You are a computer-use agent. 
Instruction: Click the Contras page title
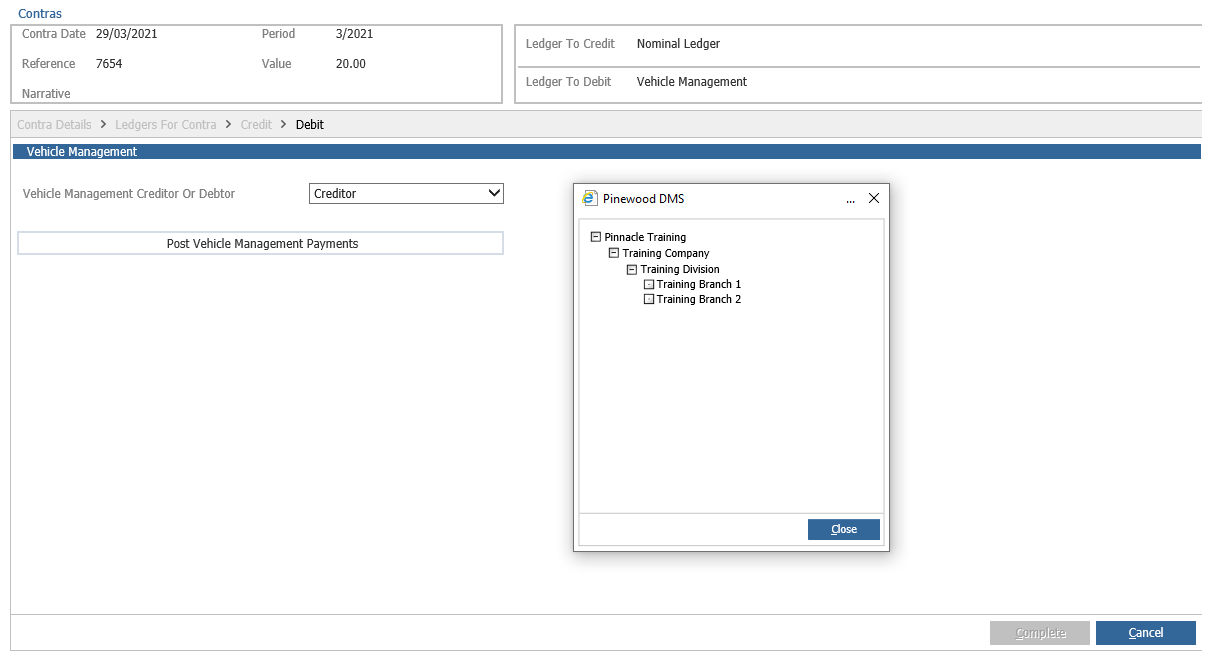pos(40,14)
